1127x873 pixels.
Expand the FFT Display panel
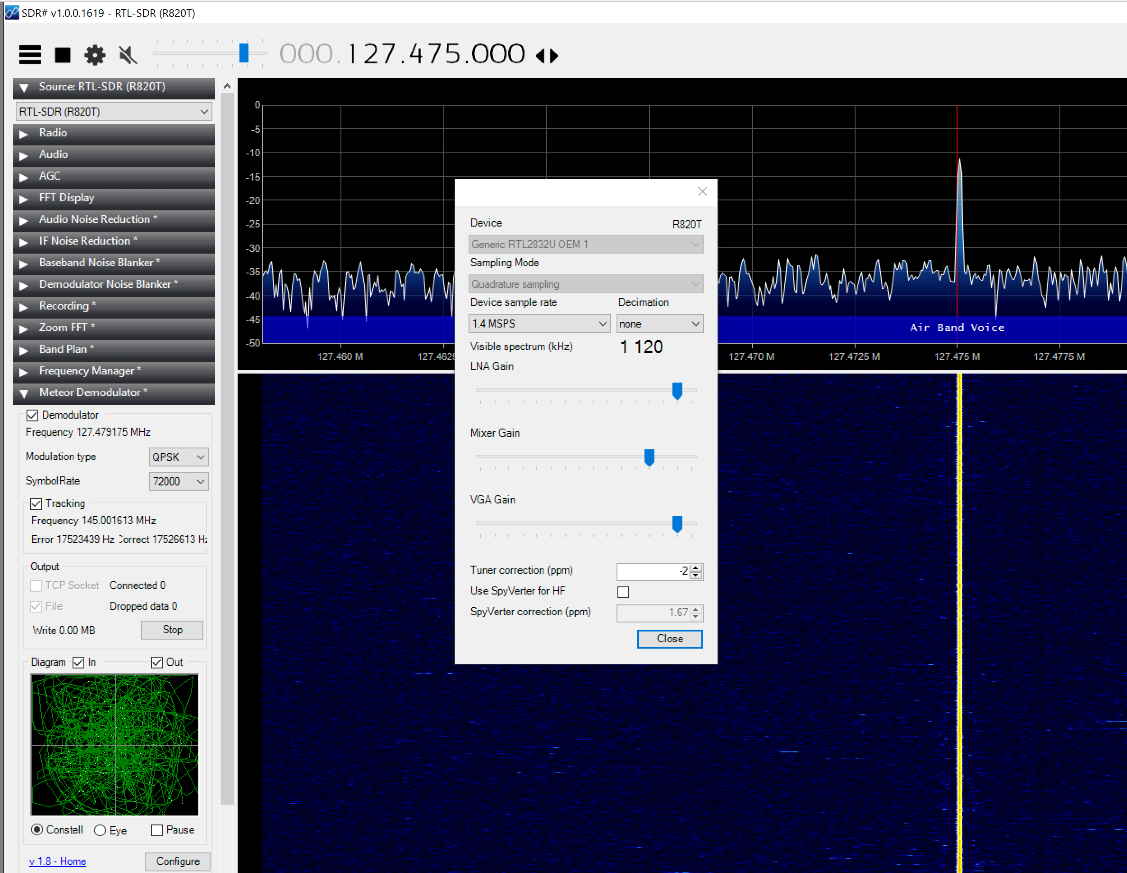(114, 198)
